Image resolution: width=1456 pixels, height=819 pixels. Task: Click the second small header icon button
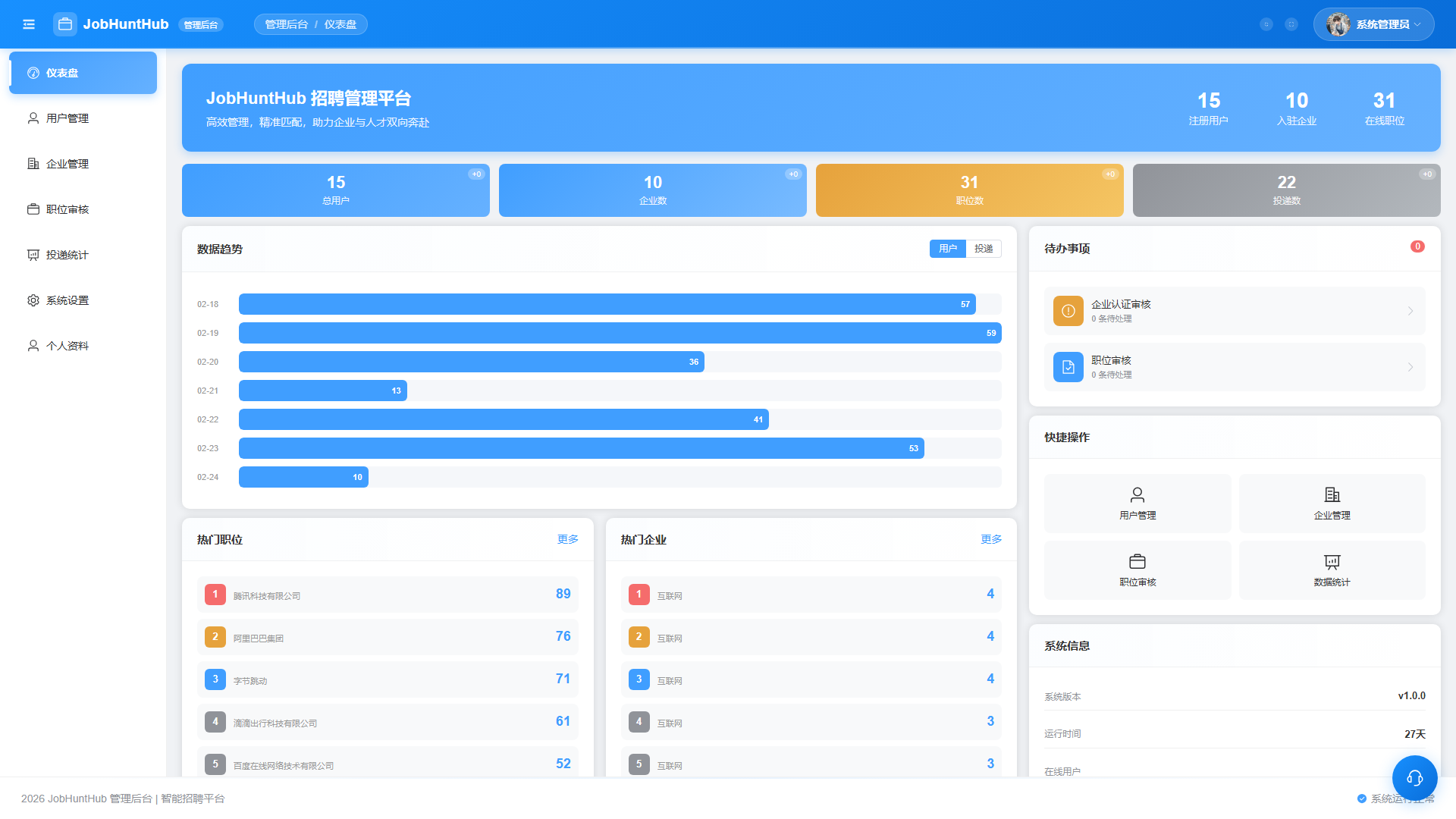coord(1291,24)
